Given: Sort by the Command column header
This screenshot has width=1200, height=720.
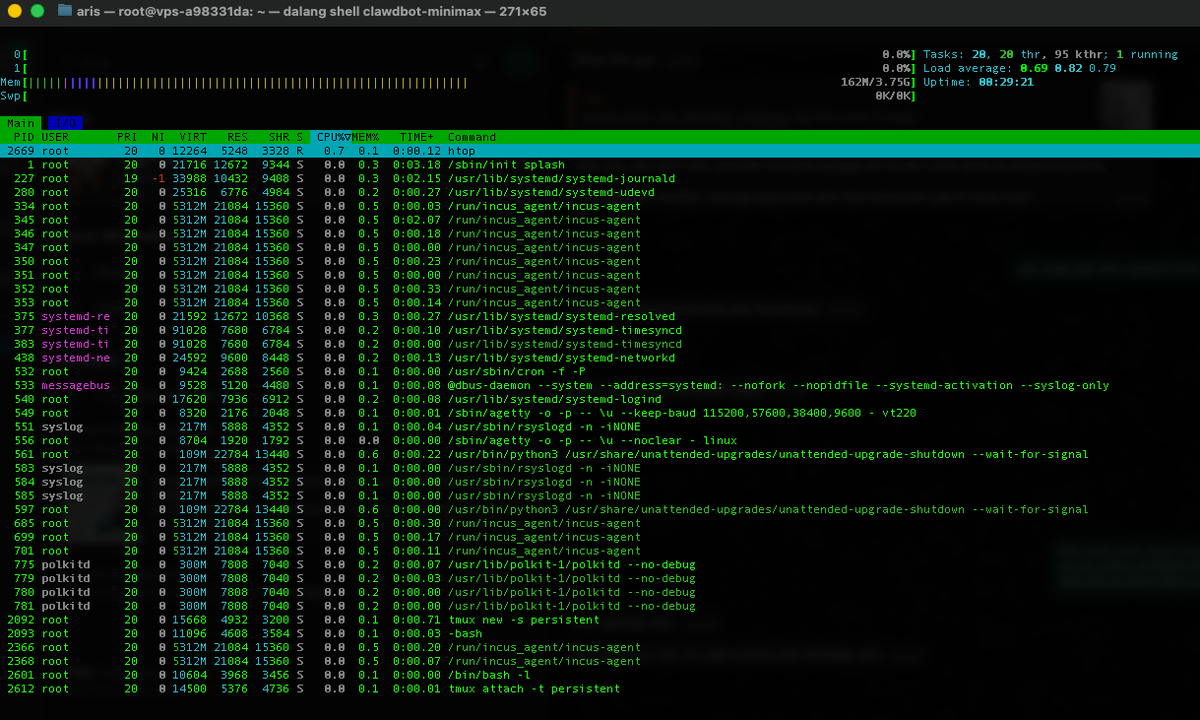Looking at the screenshot, I should pyautogui.click(x=472, y=137).
